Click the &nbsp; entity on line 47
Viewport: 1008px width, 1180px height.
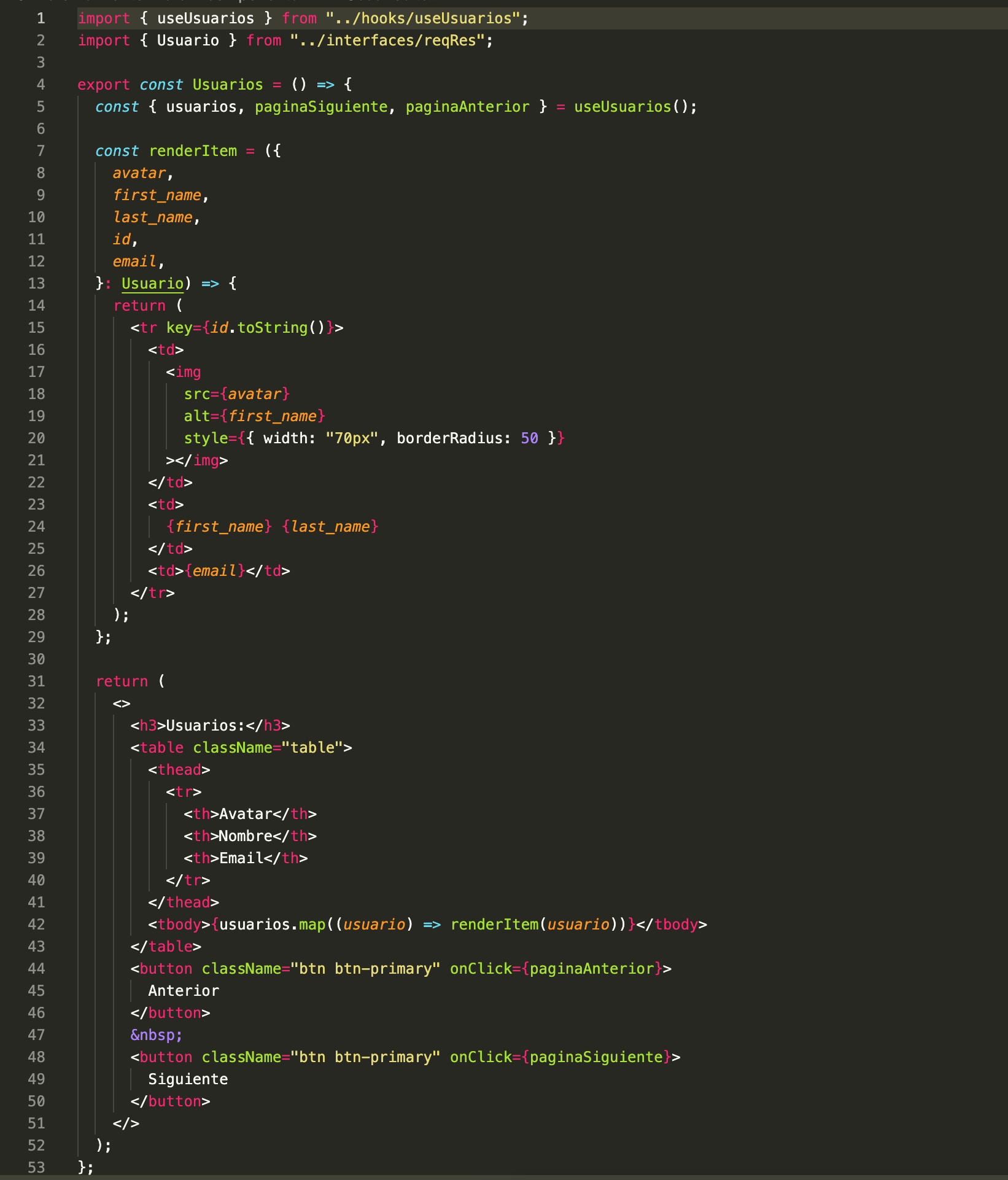click(157, 1035)
